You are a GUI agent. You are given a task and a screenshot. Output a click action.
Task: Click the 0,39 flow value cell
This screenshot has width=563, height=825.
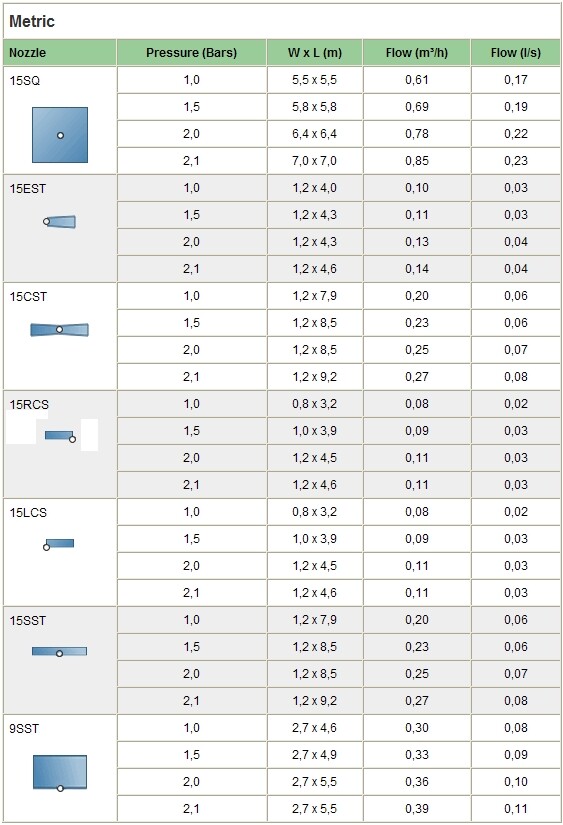pyautogui.click(x=417, y=809)
